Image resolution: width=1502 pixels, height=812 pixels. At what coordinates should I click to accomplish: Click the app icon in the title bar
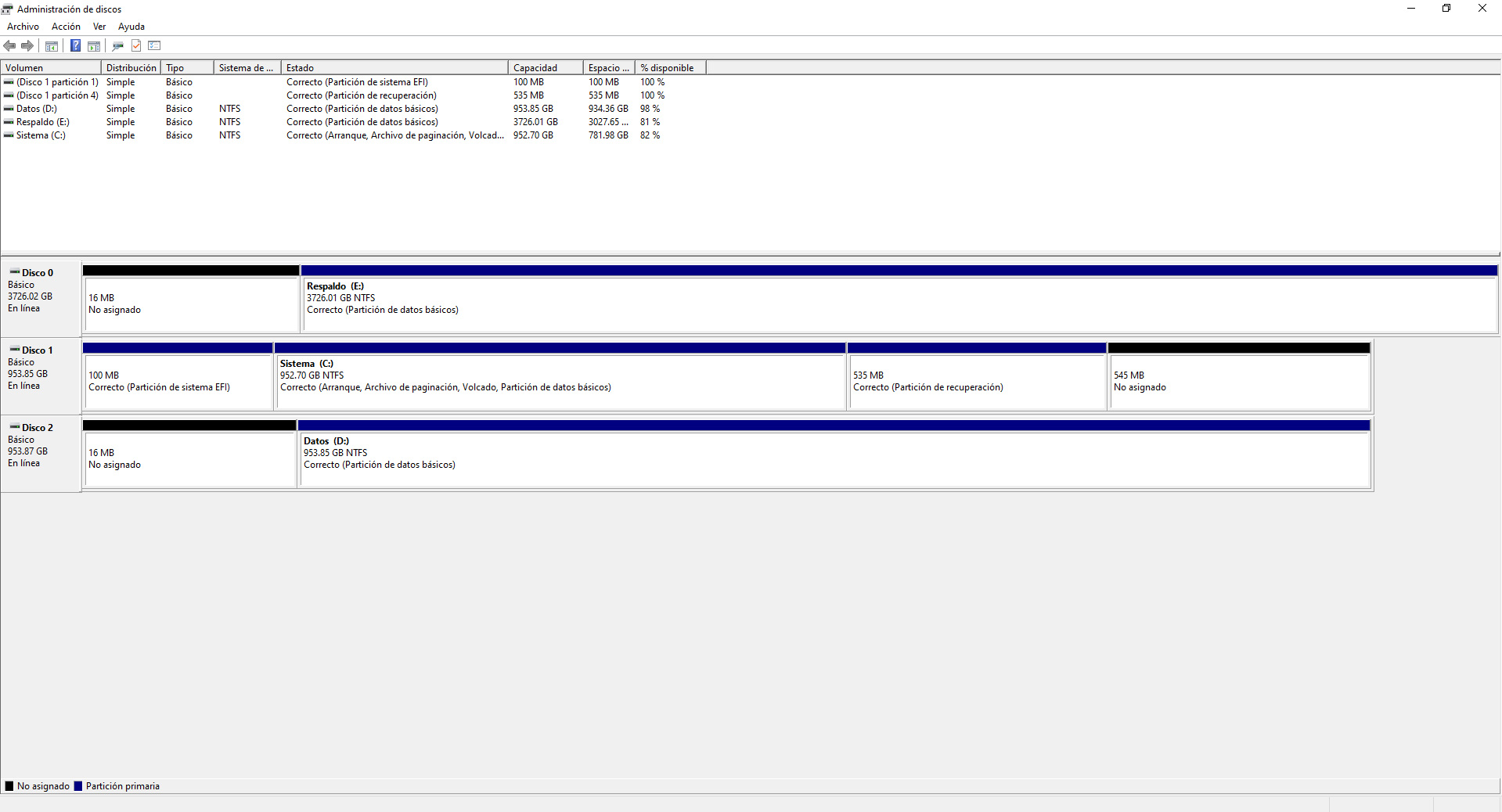8,9
